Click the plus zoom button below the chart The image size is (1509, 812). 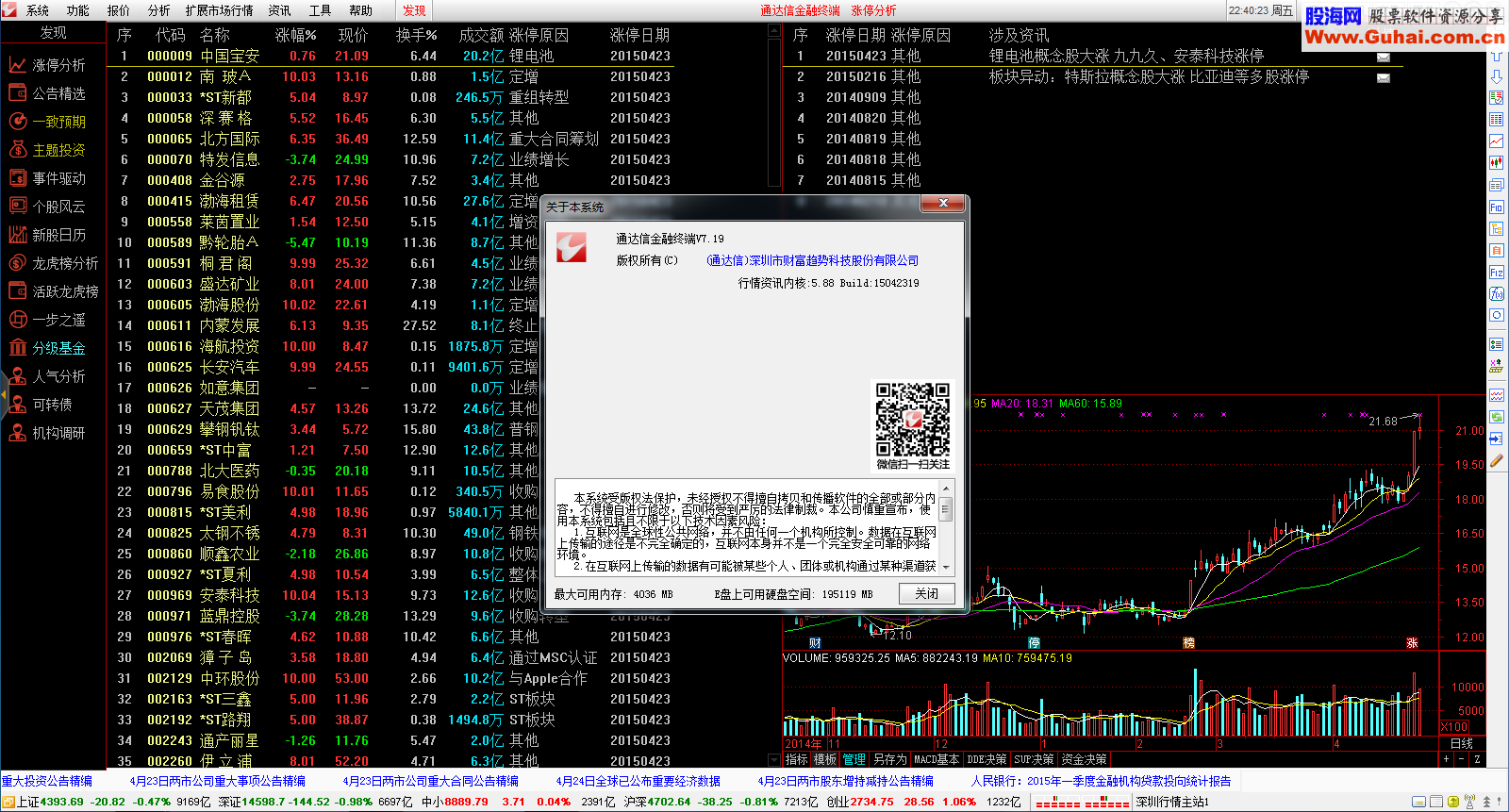coord(1446,759)
